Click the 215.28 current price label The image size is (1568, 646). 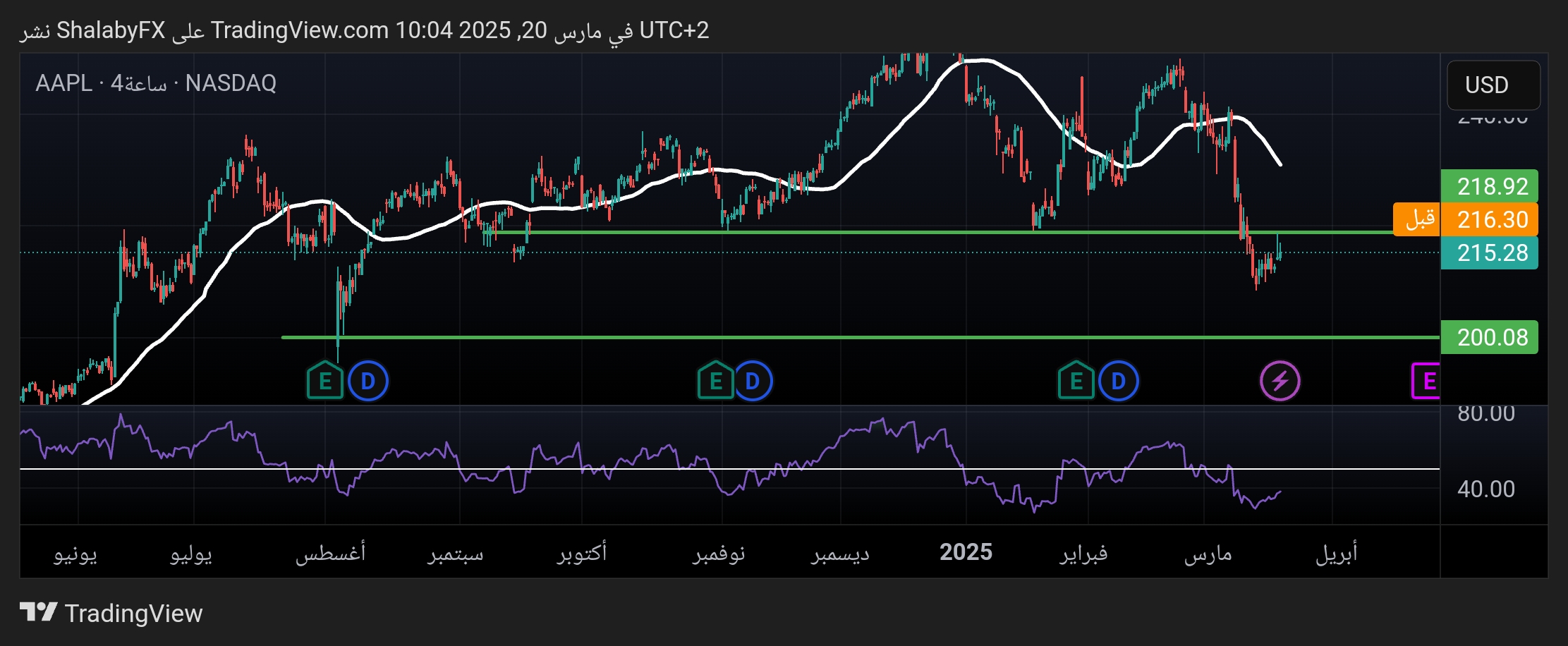click(1489, 252)
